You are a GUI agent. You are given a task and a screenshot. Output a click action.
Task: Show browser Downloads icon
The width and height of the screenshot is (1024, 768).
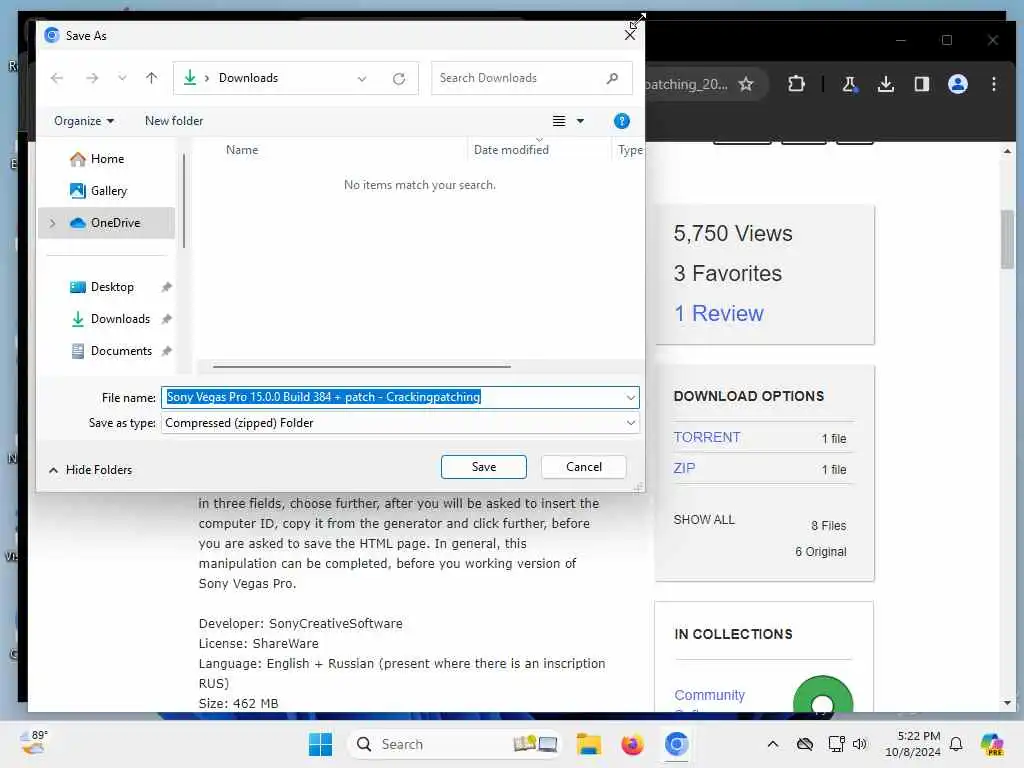tap(886, 84)
